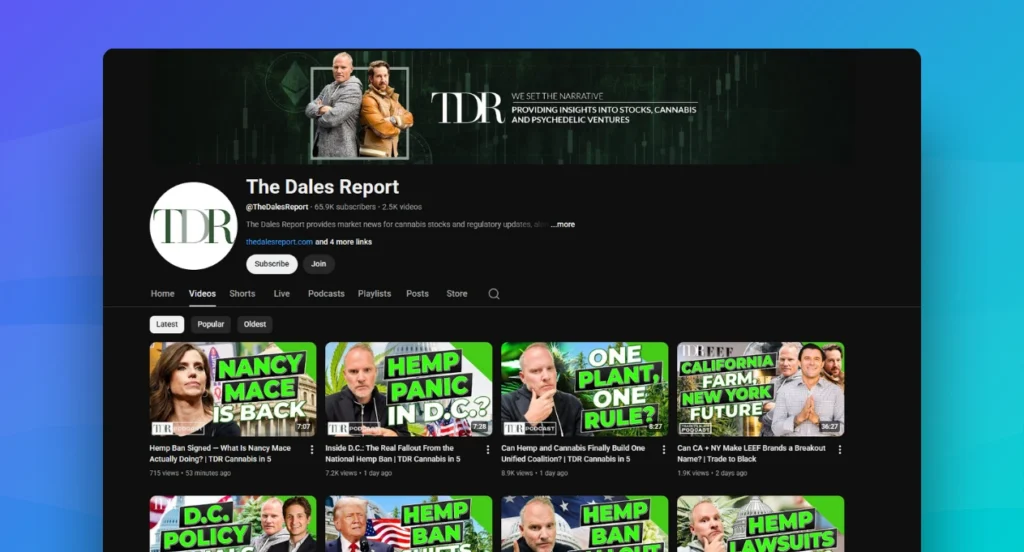Switch to the Podcasts tab
Image resolution: width=1024 pixels, height=552 pixels.
(326, 294)
